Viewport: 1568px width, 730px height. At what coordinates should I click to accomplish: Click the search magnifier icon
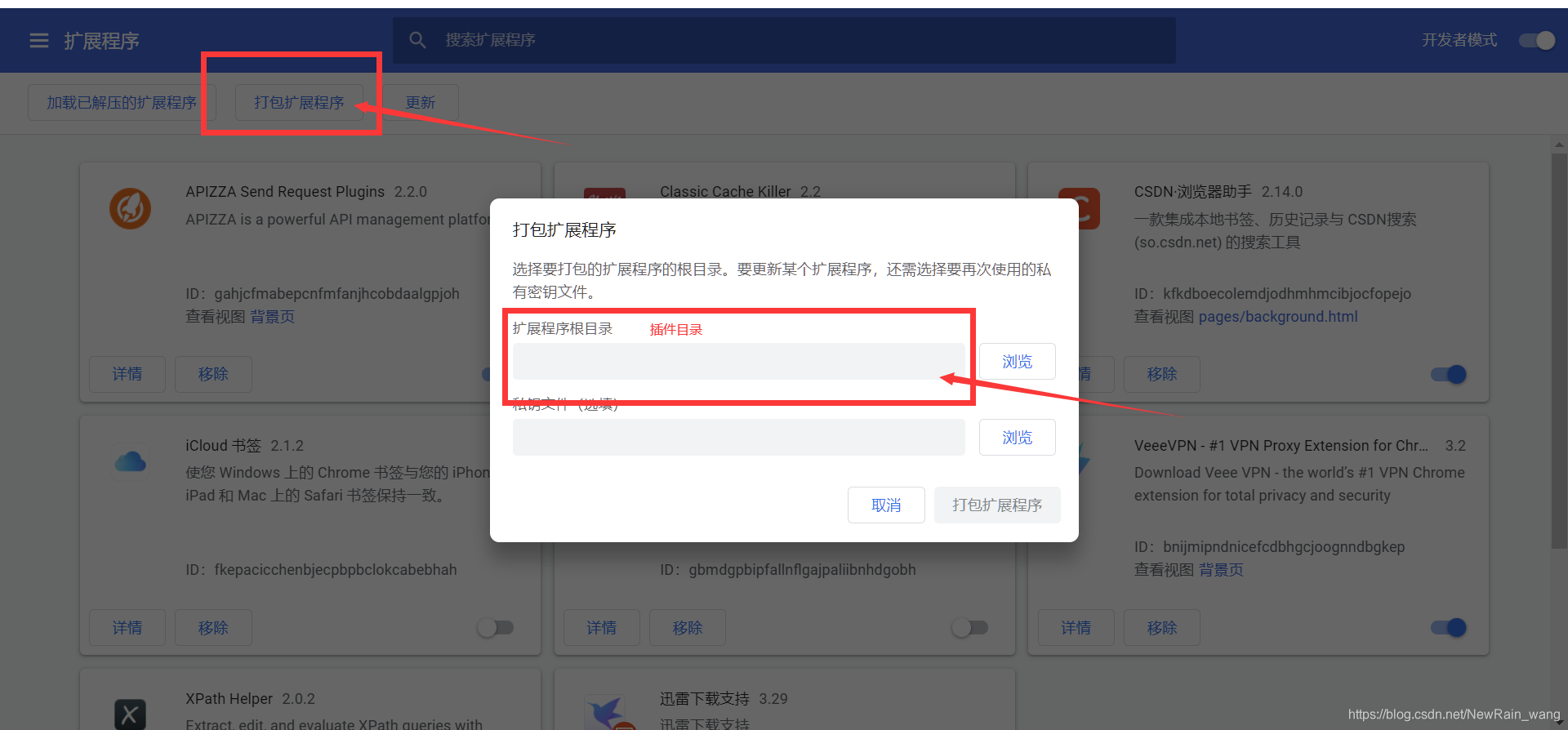[x=417, y=40]
